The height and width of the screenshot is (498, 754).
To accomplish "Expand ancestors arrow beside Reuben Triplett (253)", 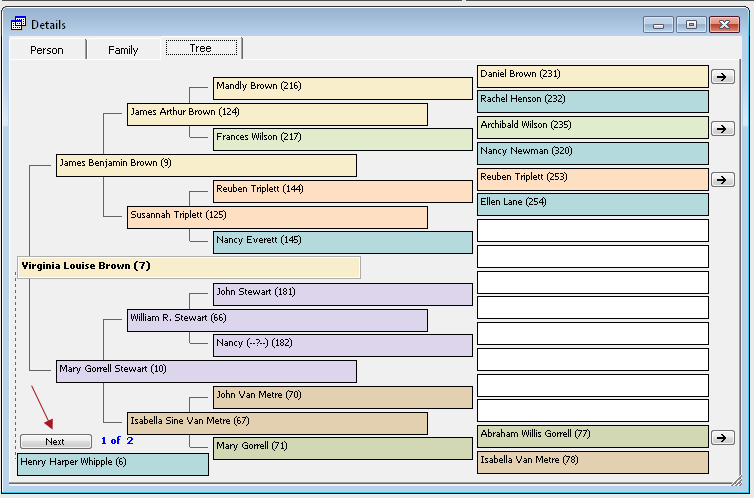I will coord(722,179).
